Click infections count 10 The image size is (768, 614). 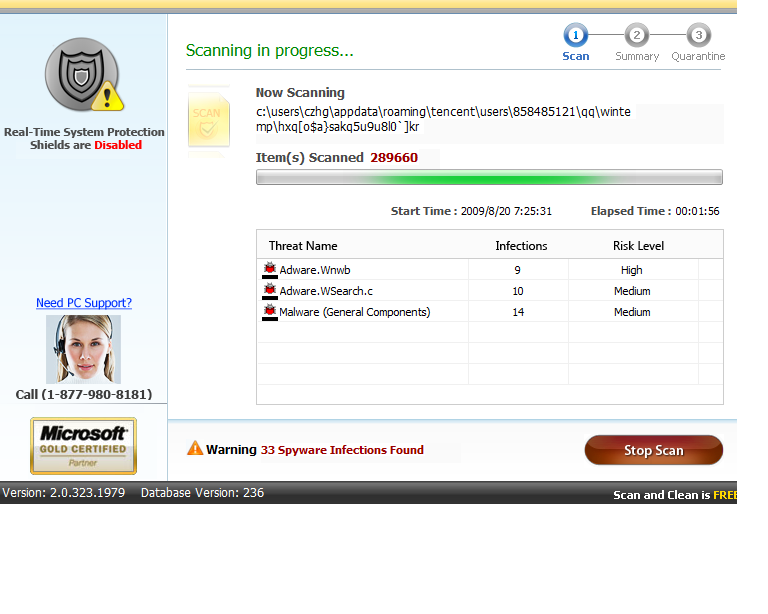pyautogui.click(x=518, y=291)
